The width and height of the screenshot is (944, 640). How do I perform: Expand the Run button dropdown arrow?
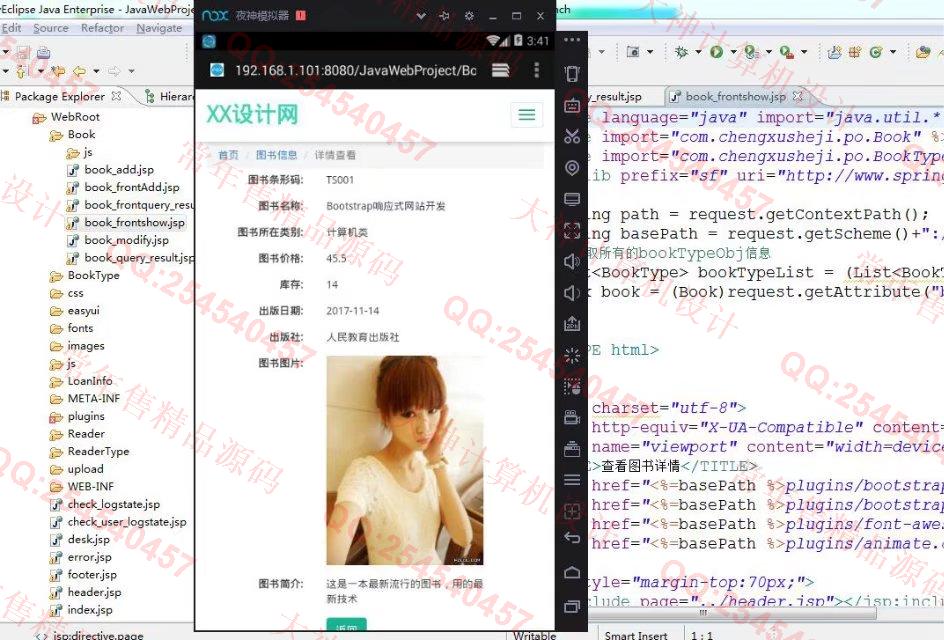point(733,52)
